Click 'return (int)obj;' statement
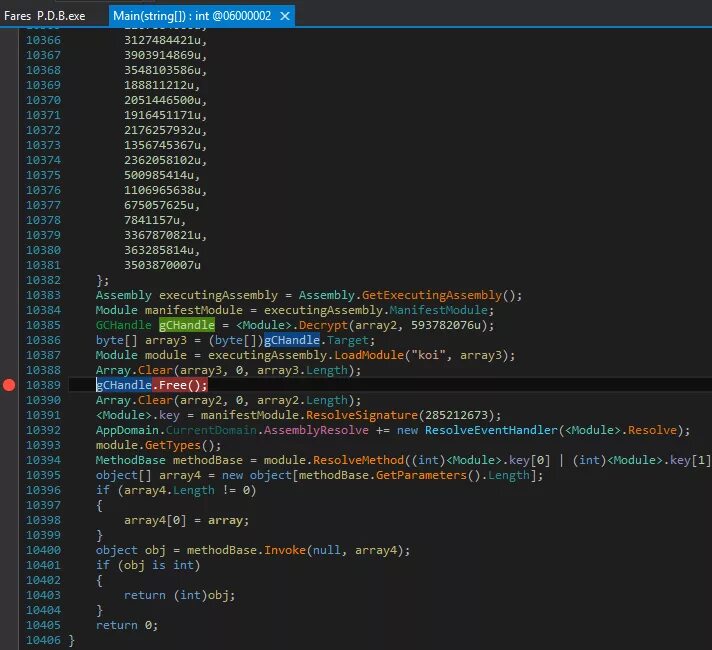This screenshot has height=650, width=712. tap(180, 595)
